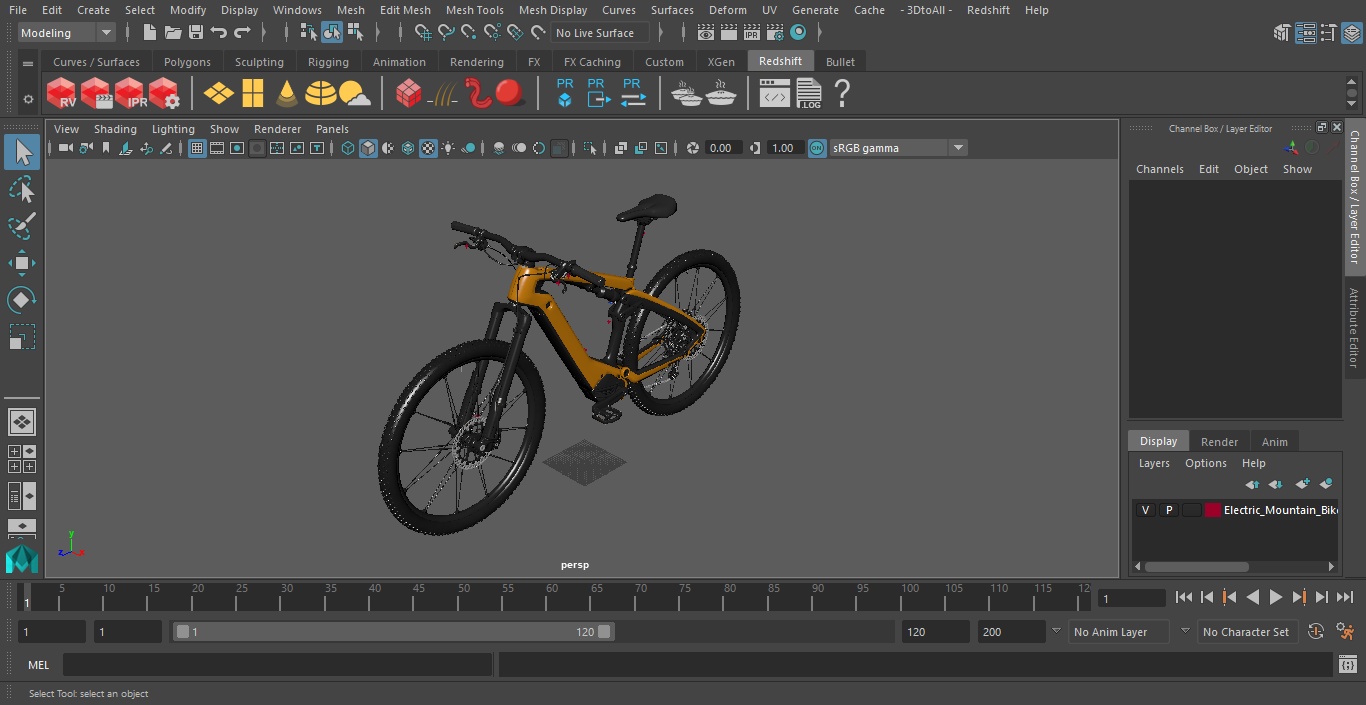1366x705 pixels.
Task: Switch to the Render layer tab
Action: click(x=1219, y=441)
